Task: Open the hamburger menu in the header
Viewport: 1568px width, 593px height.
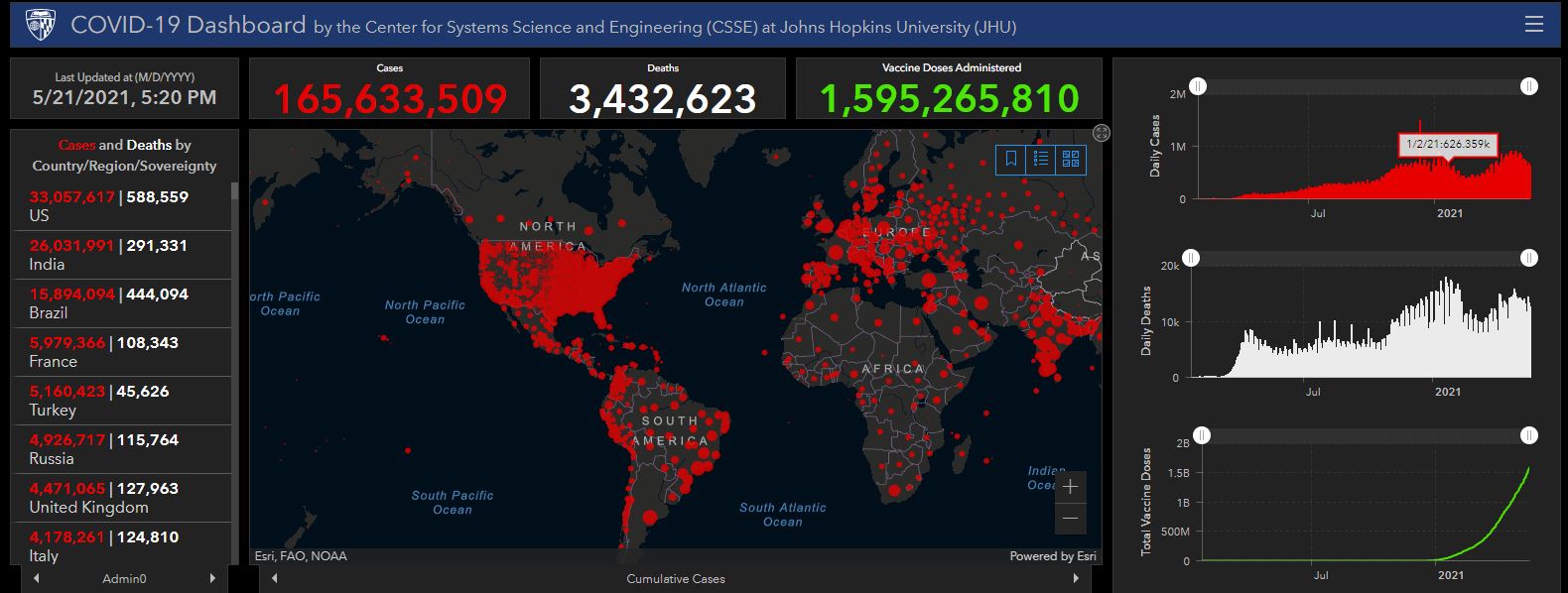Action: coord(1533,25)
